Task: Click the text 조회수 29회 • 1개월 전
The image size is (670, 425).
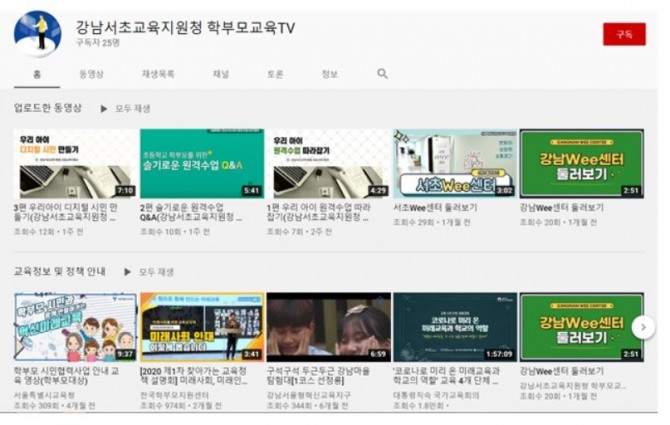Action: click(431, 223)
